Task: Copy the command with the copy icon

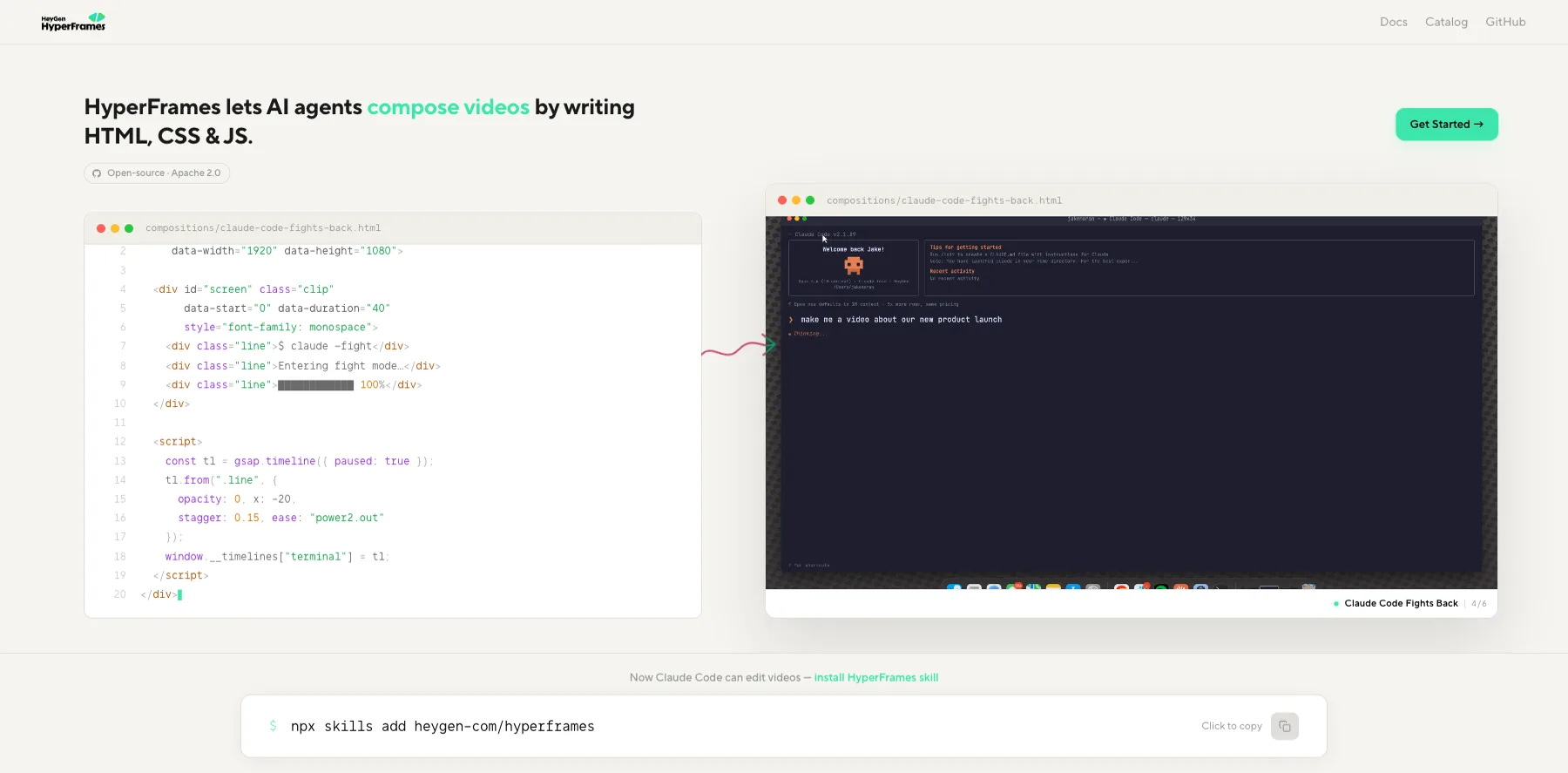Action: pos(1284,726)
